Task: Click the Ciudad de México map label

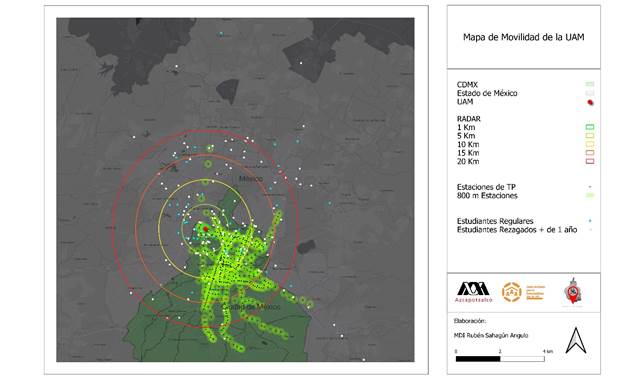Action: pos(251,307)
